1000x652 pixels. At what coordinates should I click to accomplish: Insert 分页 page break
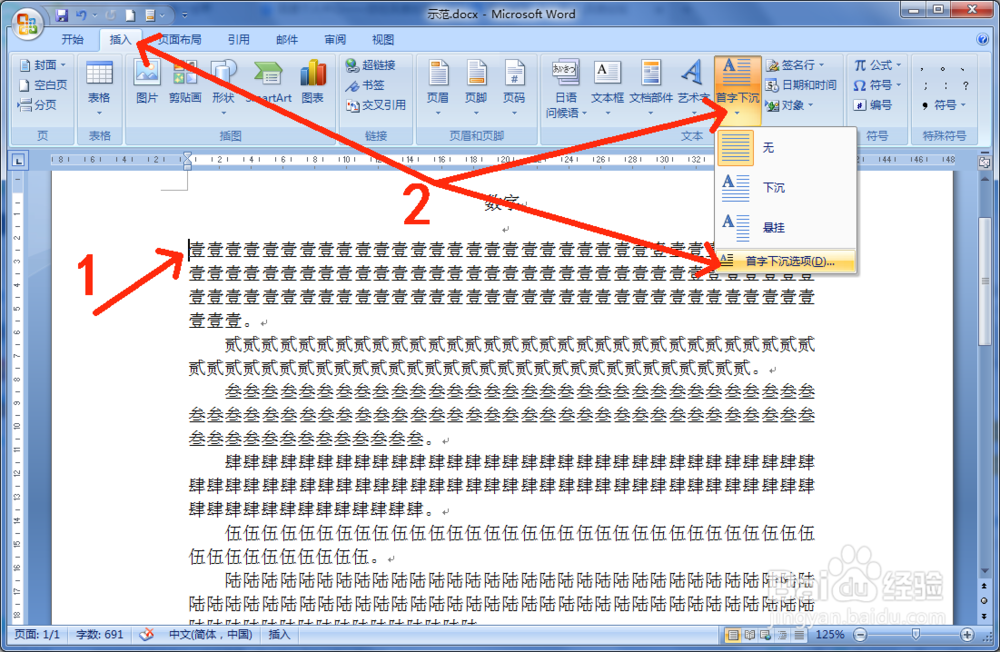(x=38, y=105)
